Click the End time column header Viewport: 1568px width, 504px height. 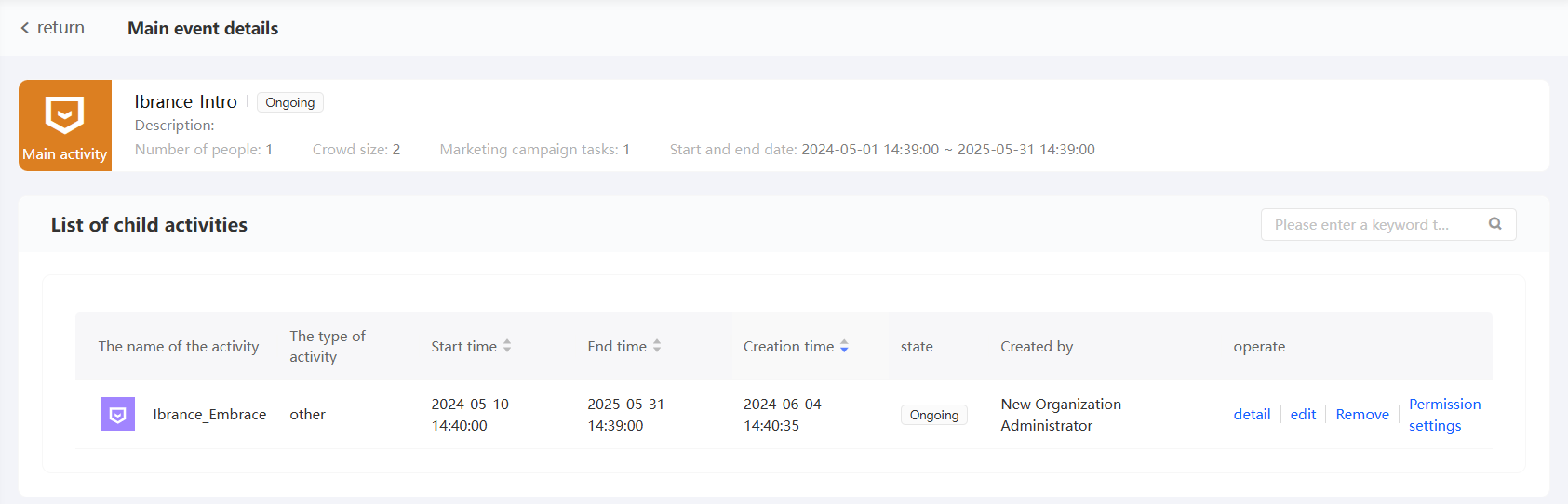[x=616, y=347]
